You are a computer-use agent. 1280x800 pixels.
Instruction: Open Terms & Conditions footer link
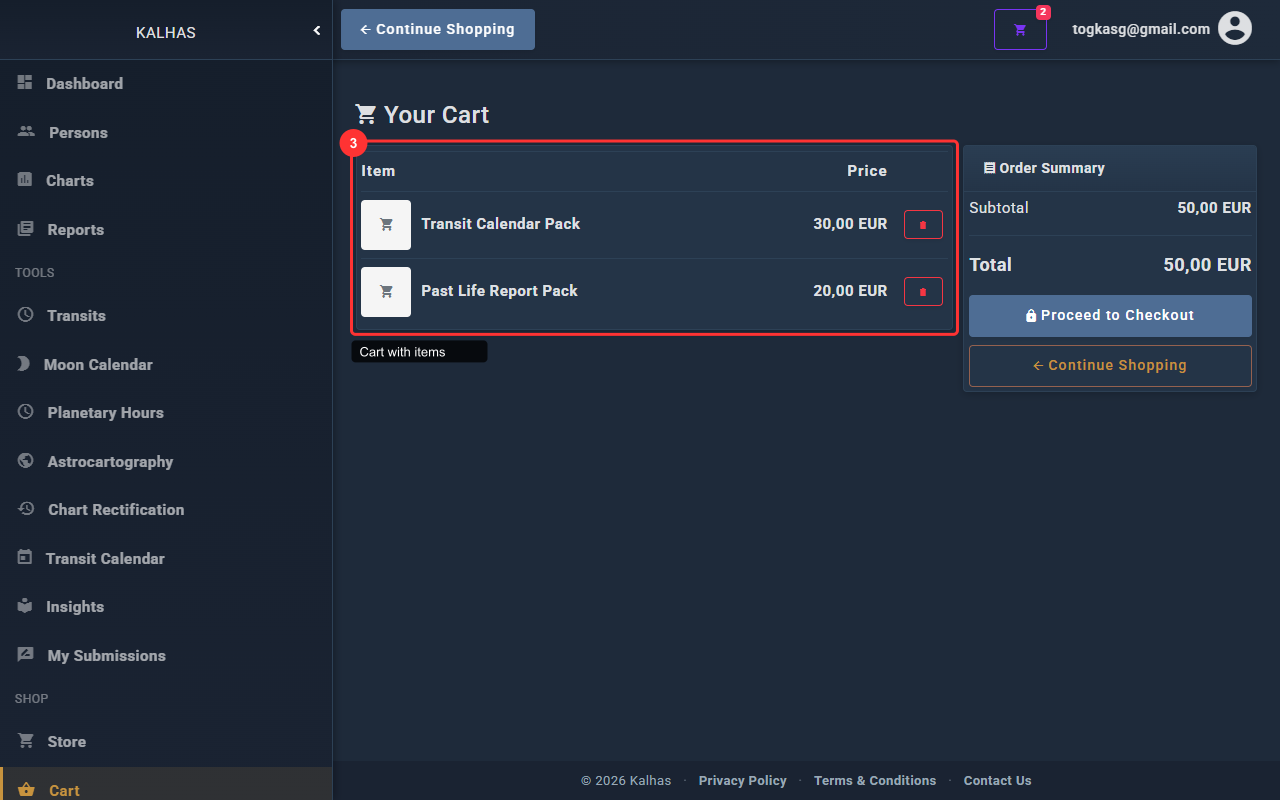(x=875, y=781)
